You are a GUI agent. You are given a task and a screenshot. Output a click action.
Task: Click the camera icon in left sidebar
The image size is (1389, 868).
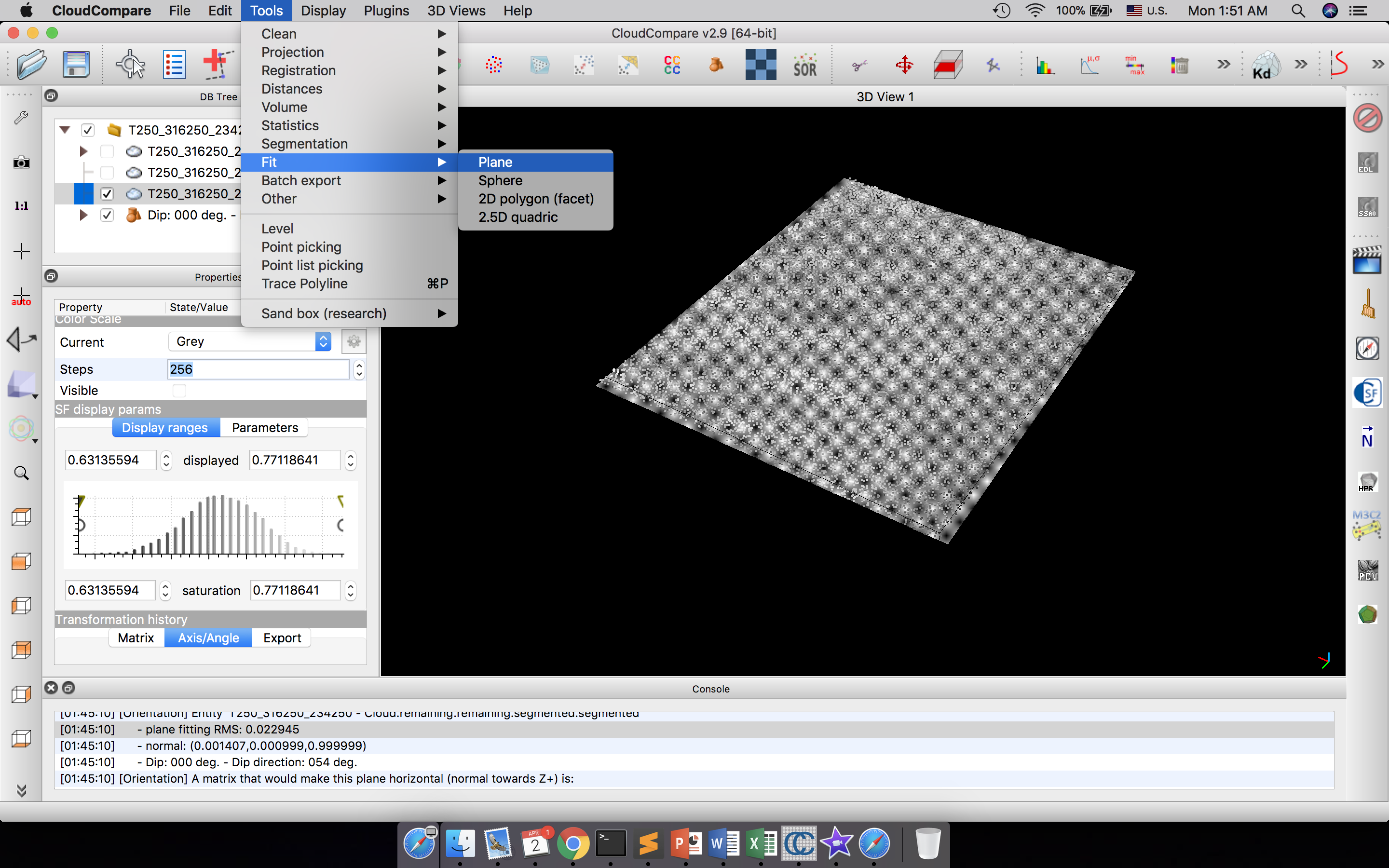point(21,163)
